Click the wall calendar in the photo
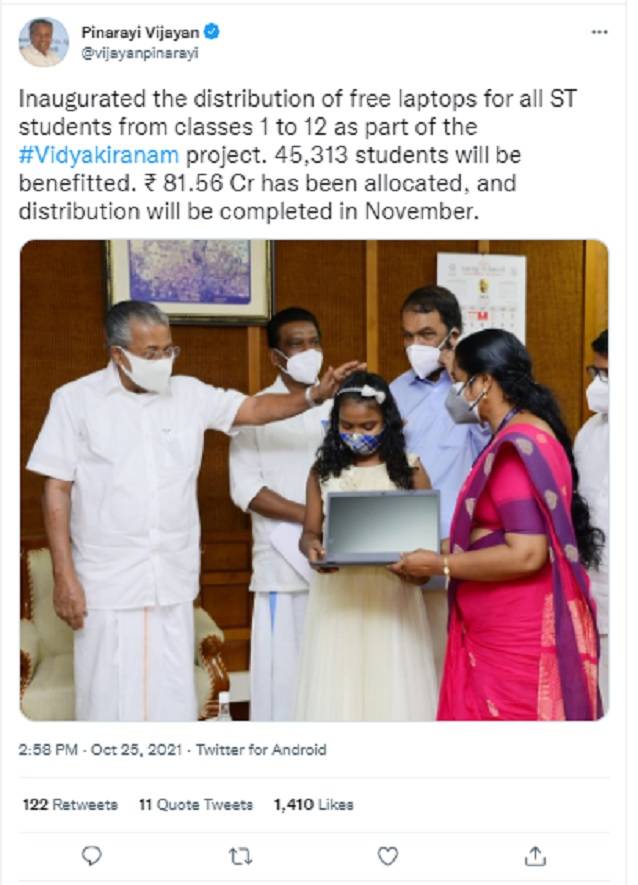Image resolution: width=638 pixels, height=885 pixels. [x=482, y=296]
